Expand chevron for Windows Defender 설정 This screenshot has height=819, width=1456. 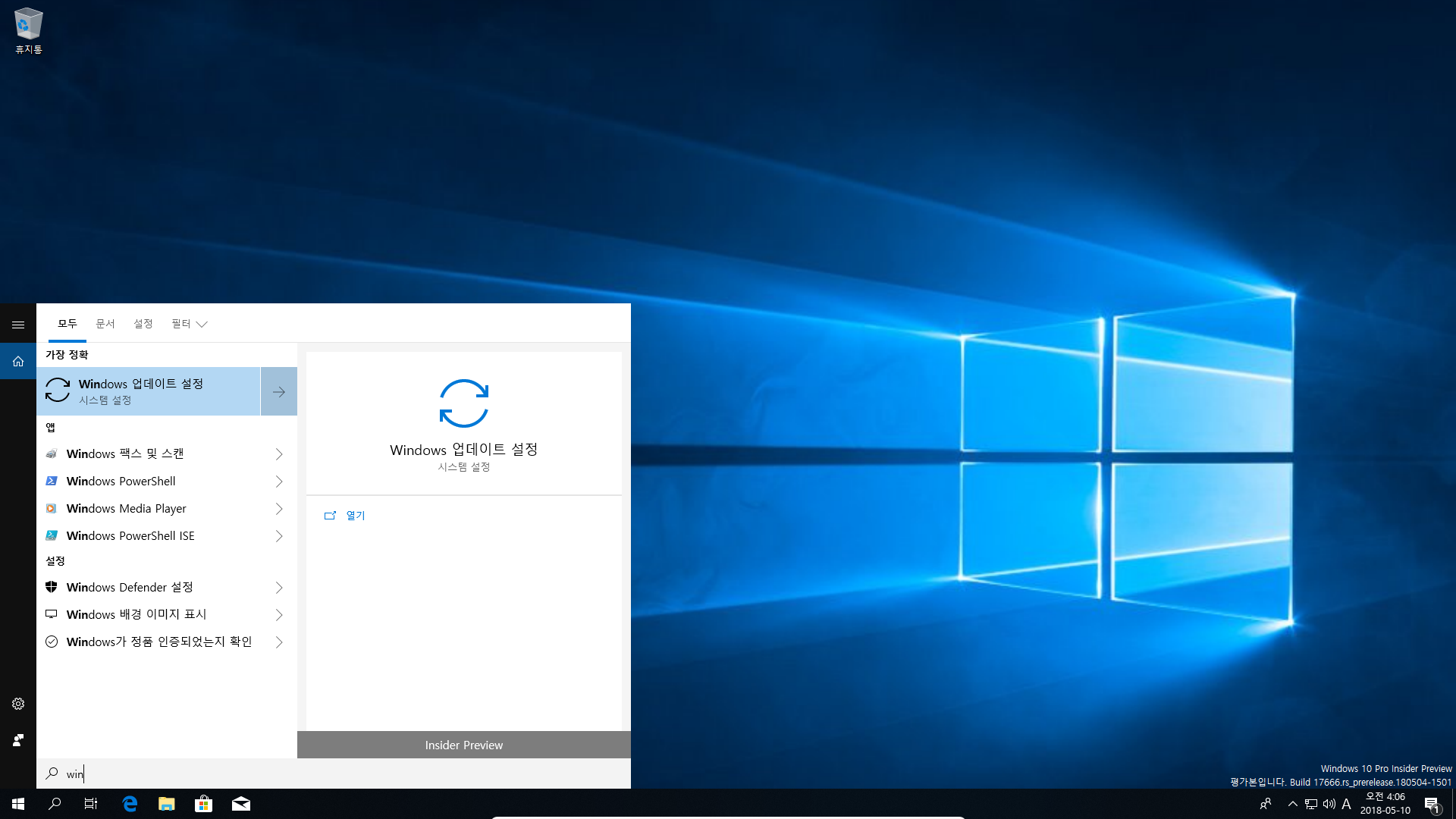point(279,587)
